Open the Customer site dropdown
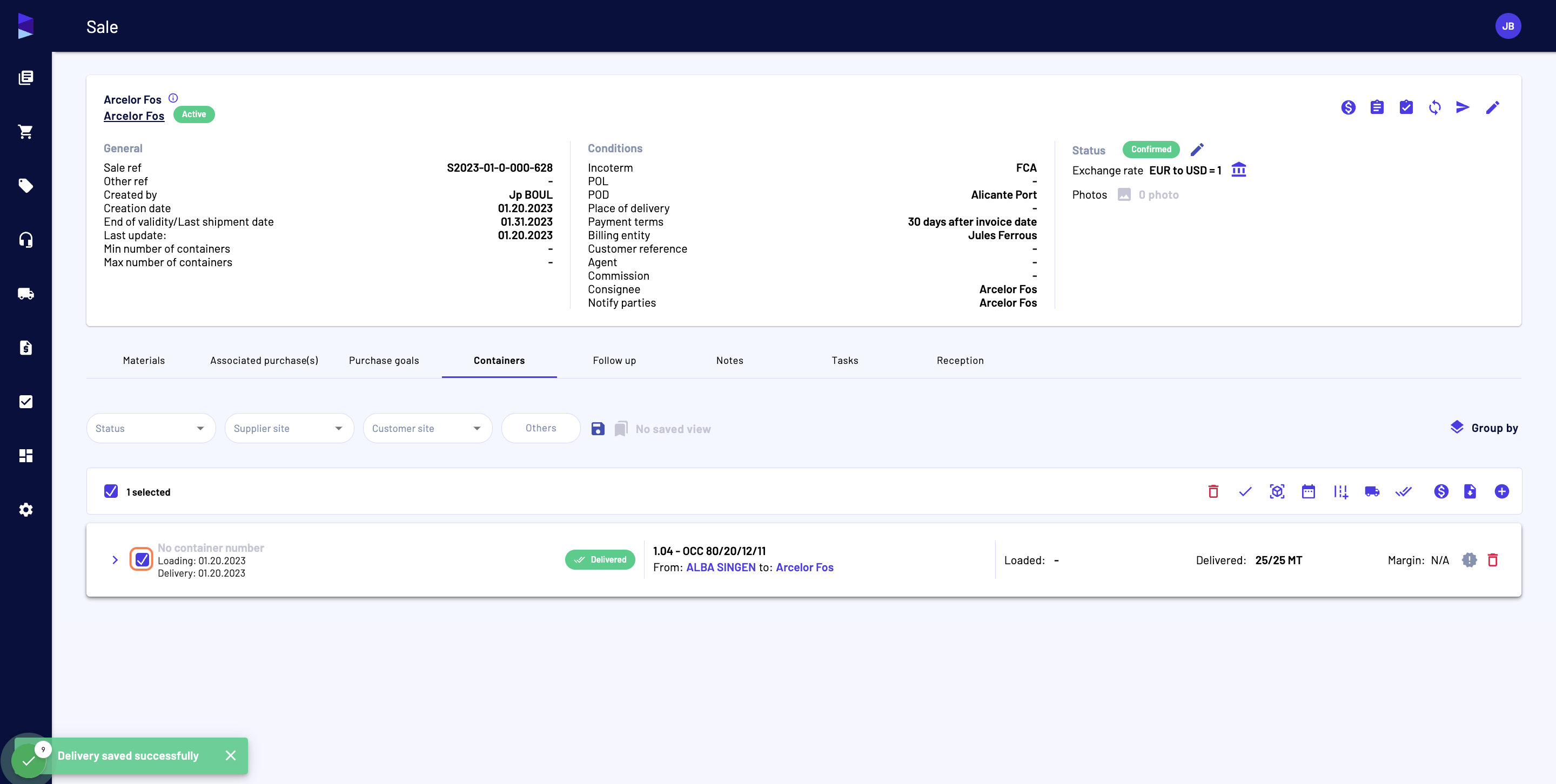The image size is (1556, 784). coord(428,428)
